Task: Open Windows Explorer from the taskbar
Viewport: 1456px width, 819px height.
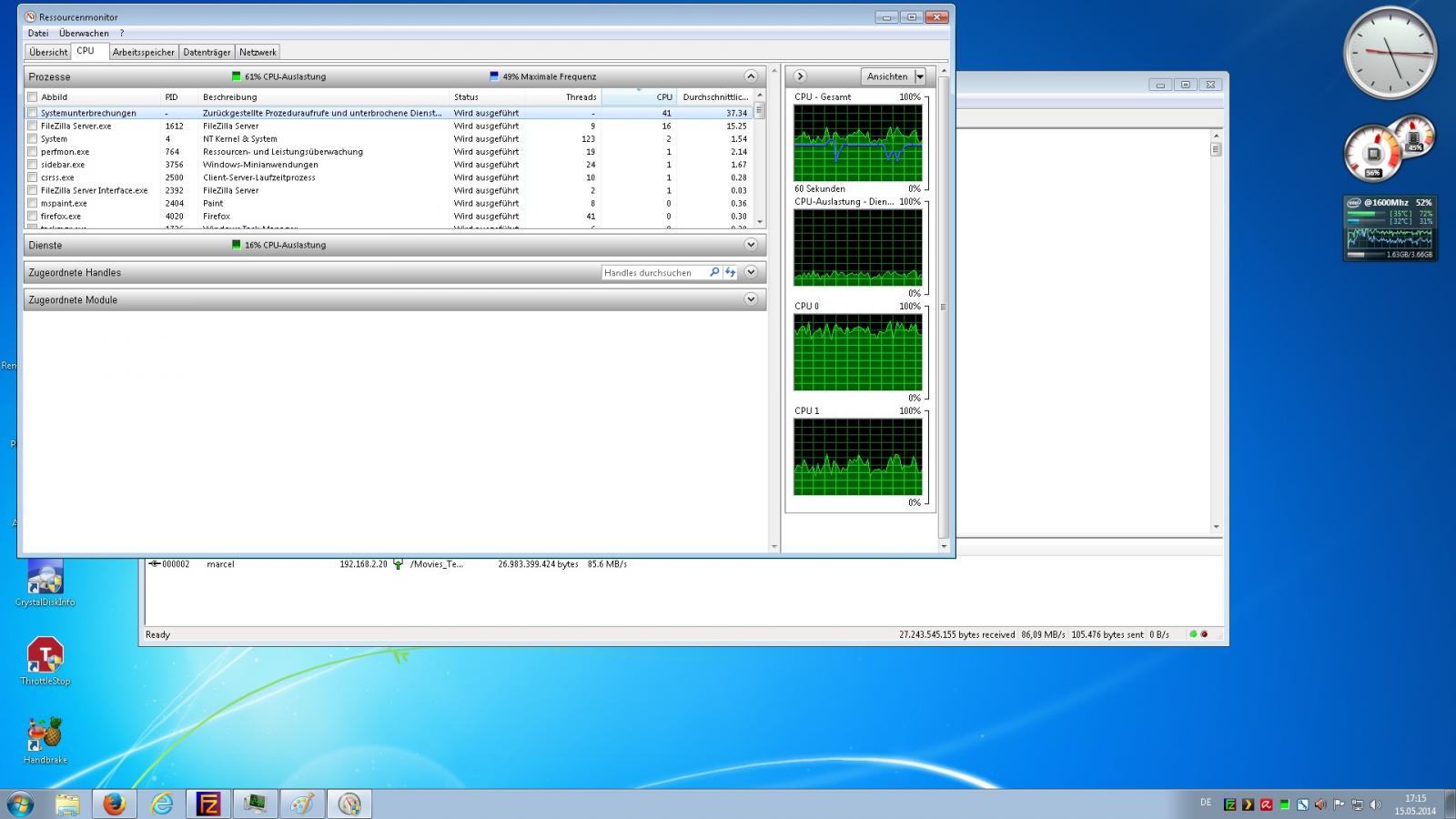Action: (67, 804)
